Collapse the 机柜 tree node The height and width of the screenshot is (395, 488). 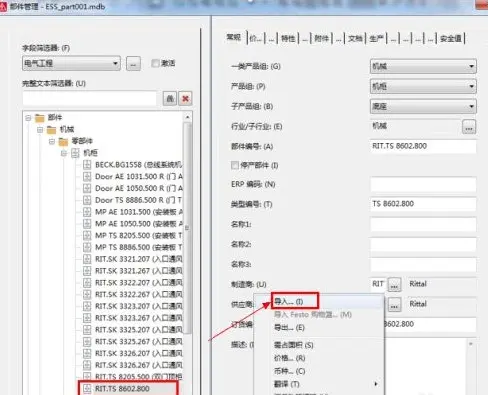tap(64, 153)
